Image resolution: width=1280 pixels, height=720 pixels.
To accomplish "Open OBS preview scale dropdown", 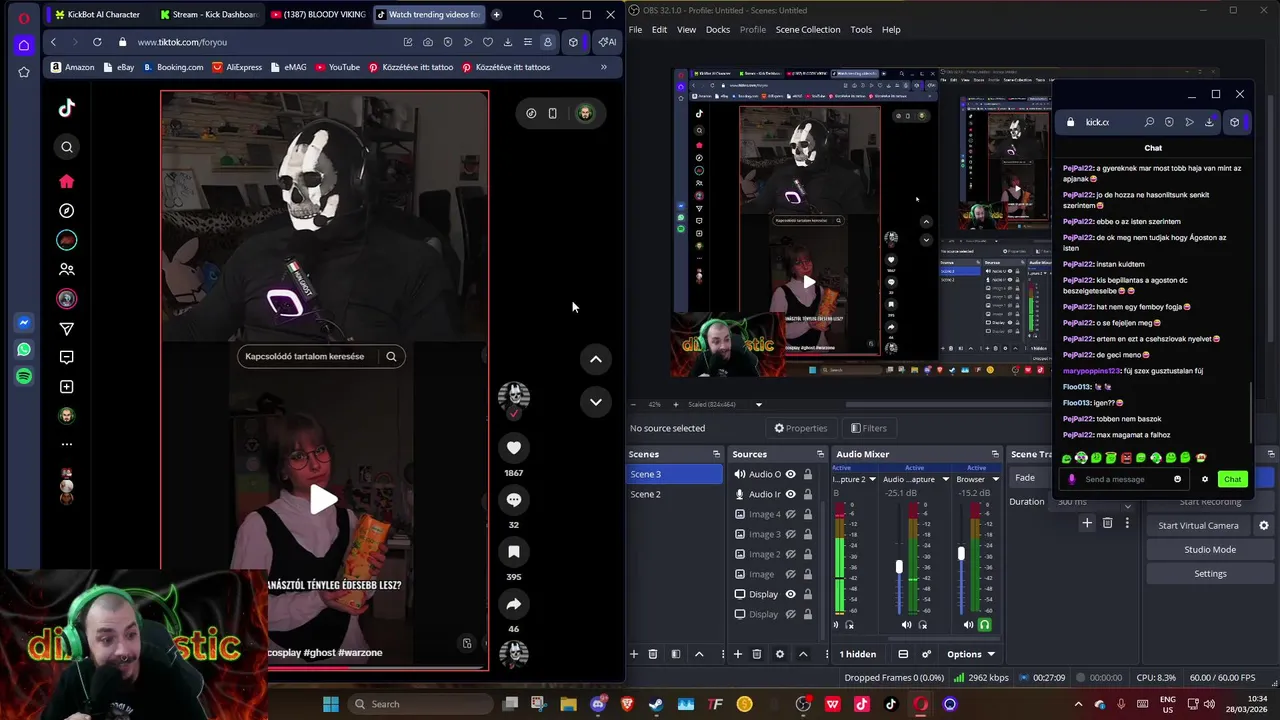I will 758,404.
